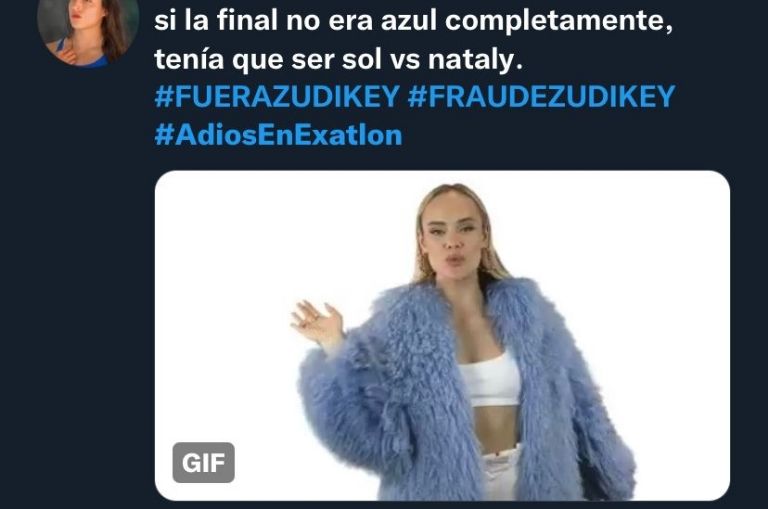The width and height of the screenshot is (768, 509).
Task: Click the GIF badge on the media
Action: (204, 462)
